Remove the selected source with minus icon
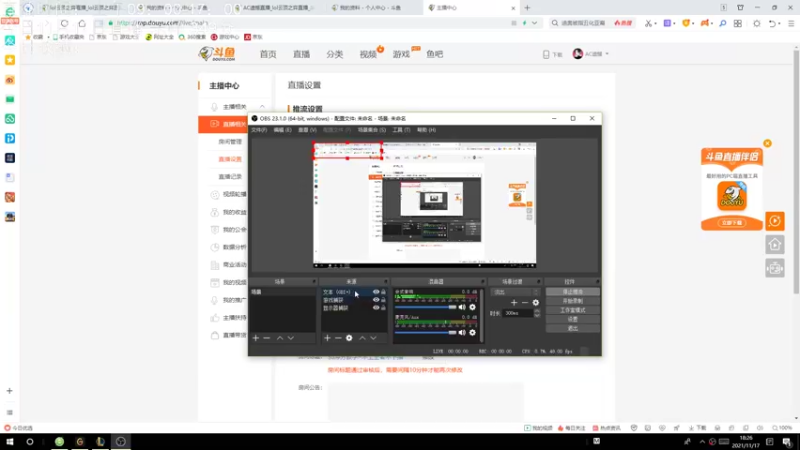 pos(338,338)
